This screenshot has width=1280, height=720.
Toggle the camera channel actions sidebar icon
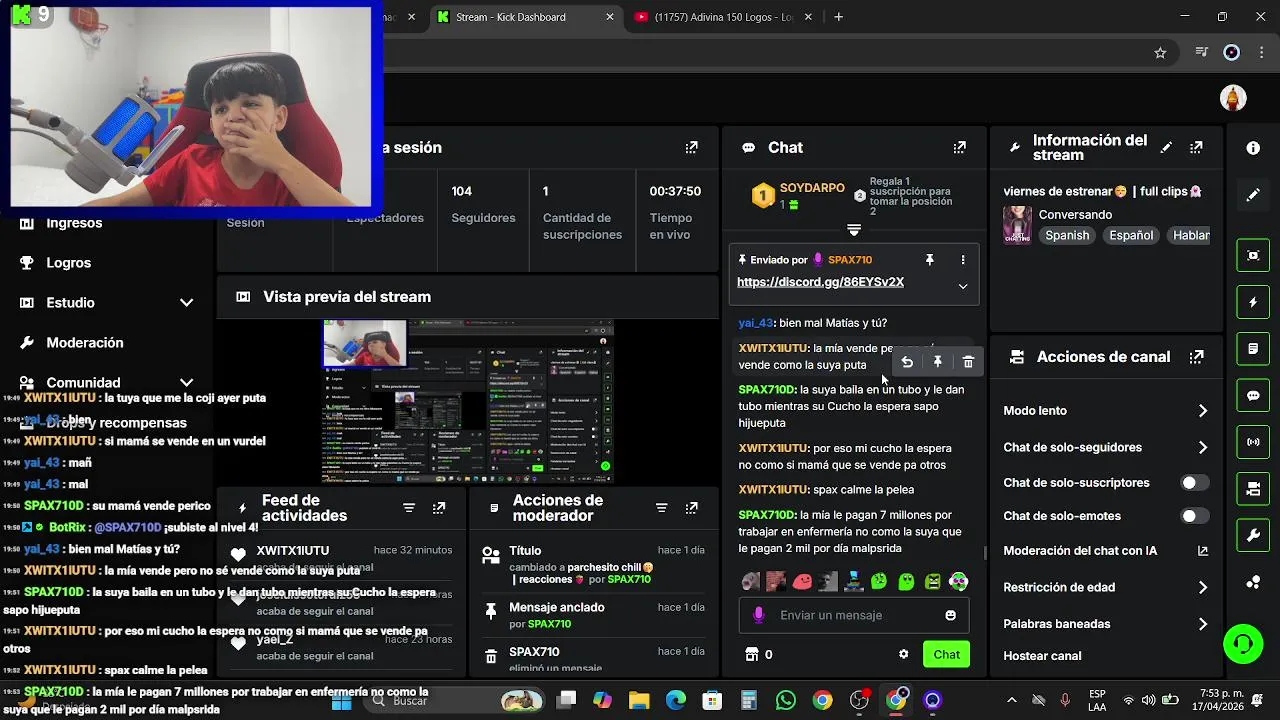point(1253,488)
